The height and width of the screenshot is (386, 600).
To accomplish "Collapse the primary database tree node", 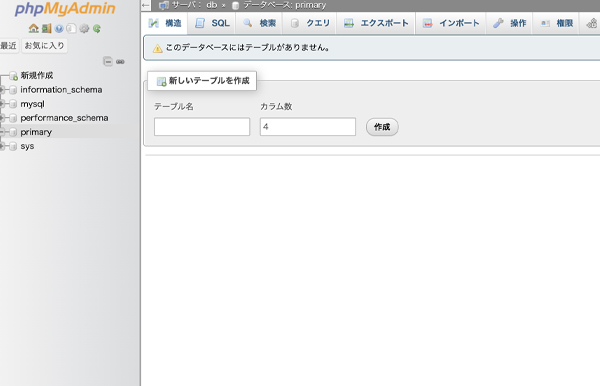I will pos(2,132).
